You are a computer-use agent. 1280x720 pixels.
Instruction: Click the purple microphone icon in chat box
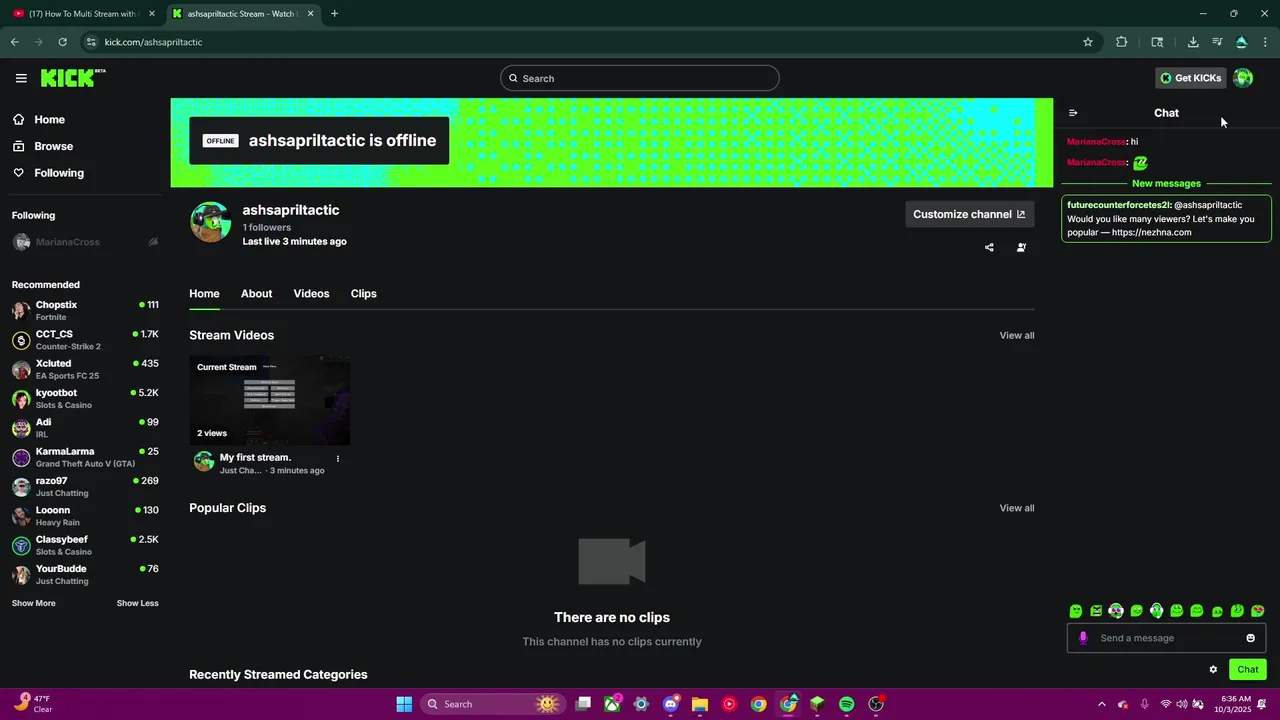[x=1083, y=638]
